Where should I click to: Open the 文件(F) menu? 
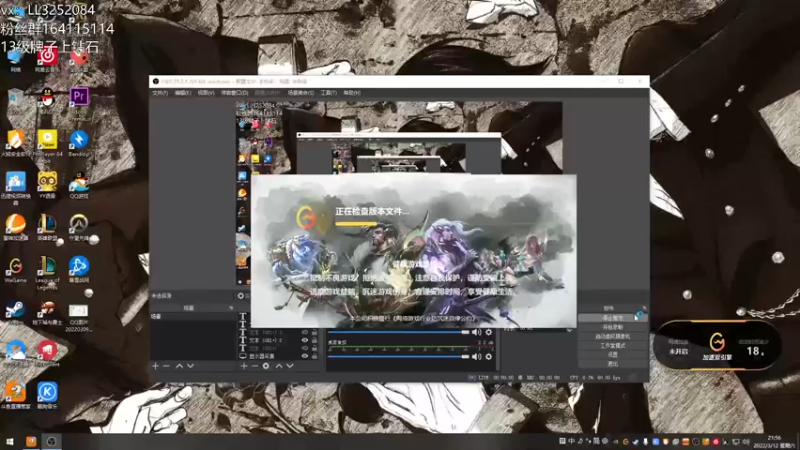160,93
